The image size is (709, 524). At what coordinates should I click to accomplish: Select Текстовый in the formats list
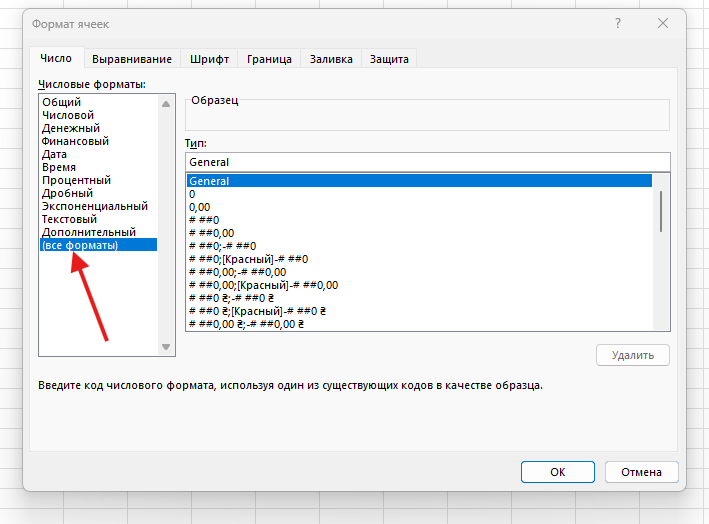(x=69, y=219)
